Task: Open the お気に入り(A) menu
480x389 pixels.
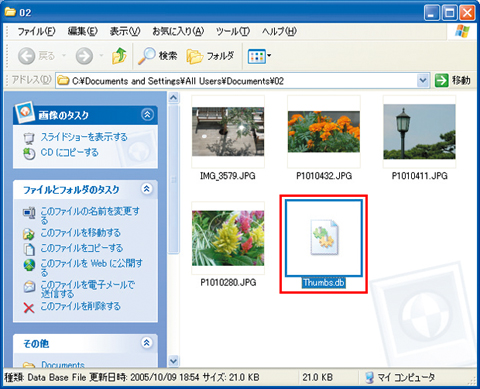Action: 178,32
